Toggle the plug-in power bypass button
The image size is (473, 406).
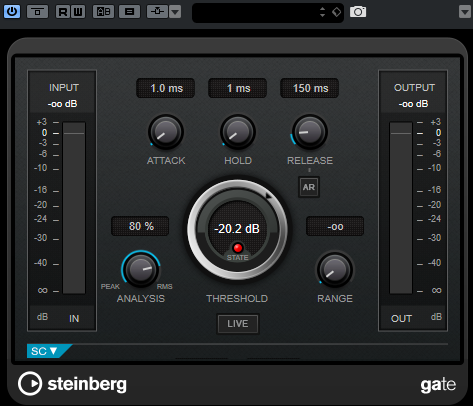point(12,12)
